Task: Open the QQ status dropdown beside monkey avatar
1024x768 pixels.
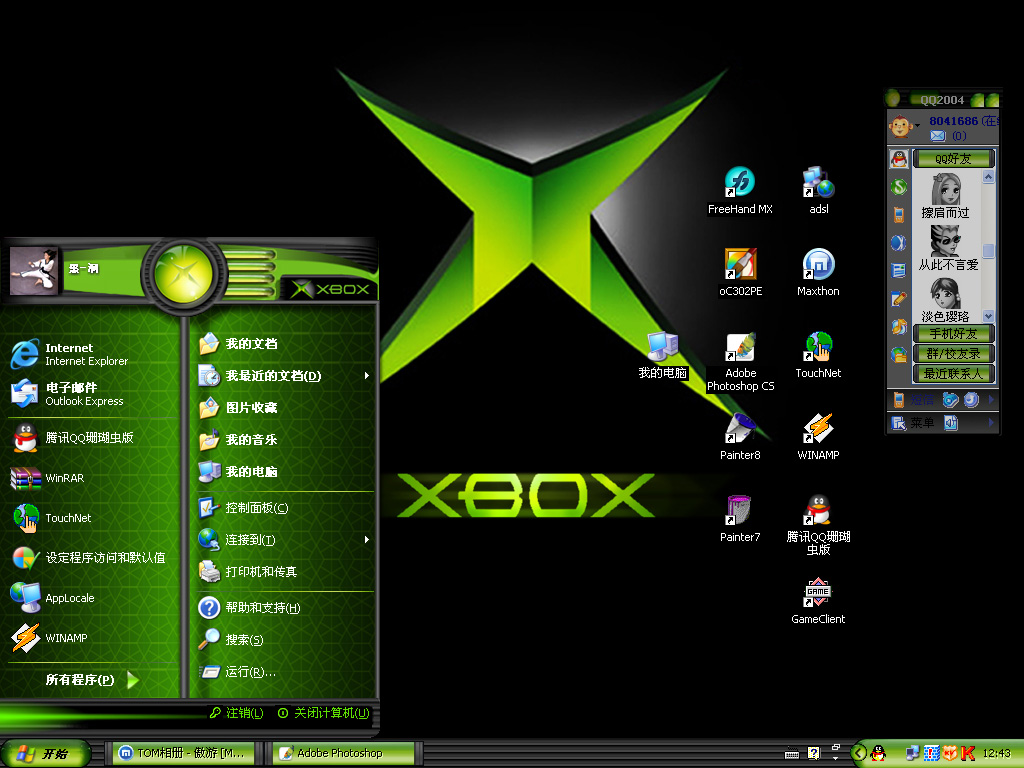Action: 918,125
